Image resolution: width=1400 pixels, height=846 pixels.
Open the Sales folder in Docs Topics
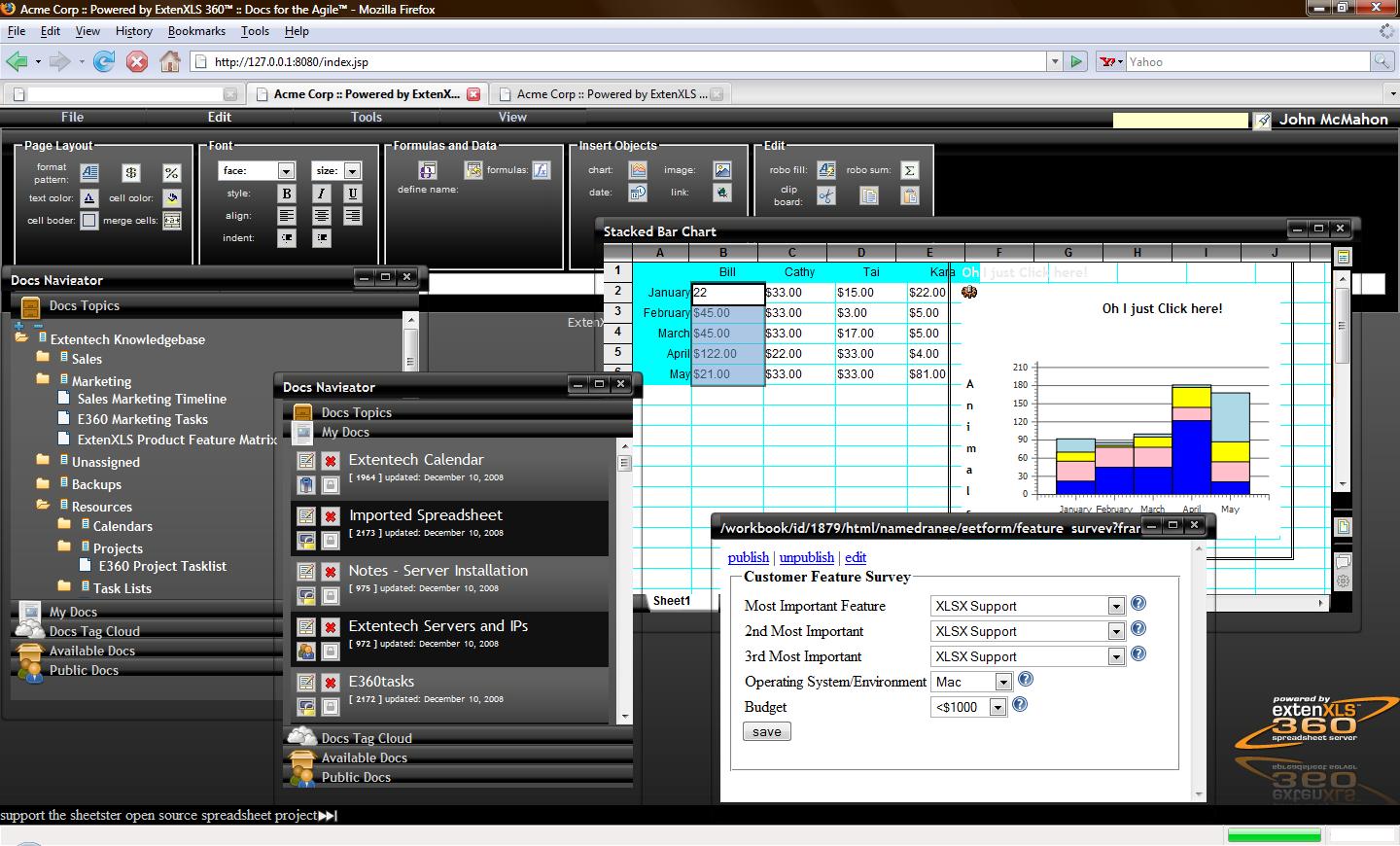87,359
